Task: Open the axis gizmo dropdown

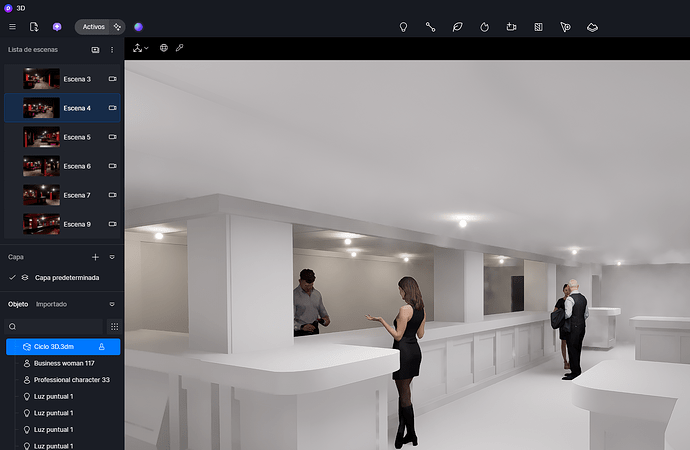Action: coord(140,48)
